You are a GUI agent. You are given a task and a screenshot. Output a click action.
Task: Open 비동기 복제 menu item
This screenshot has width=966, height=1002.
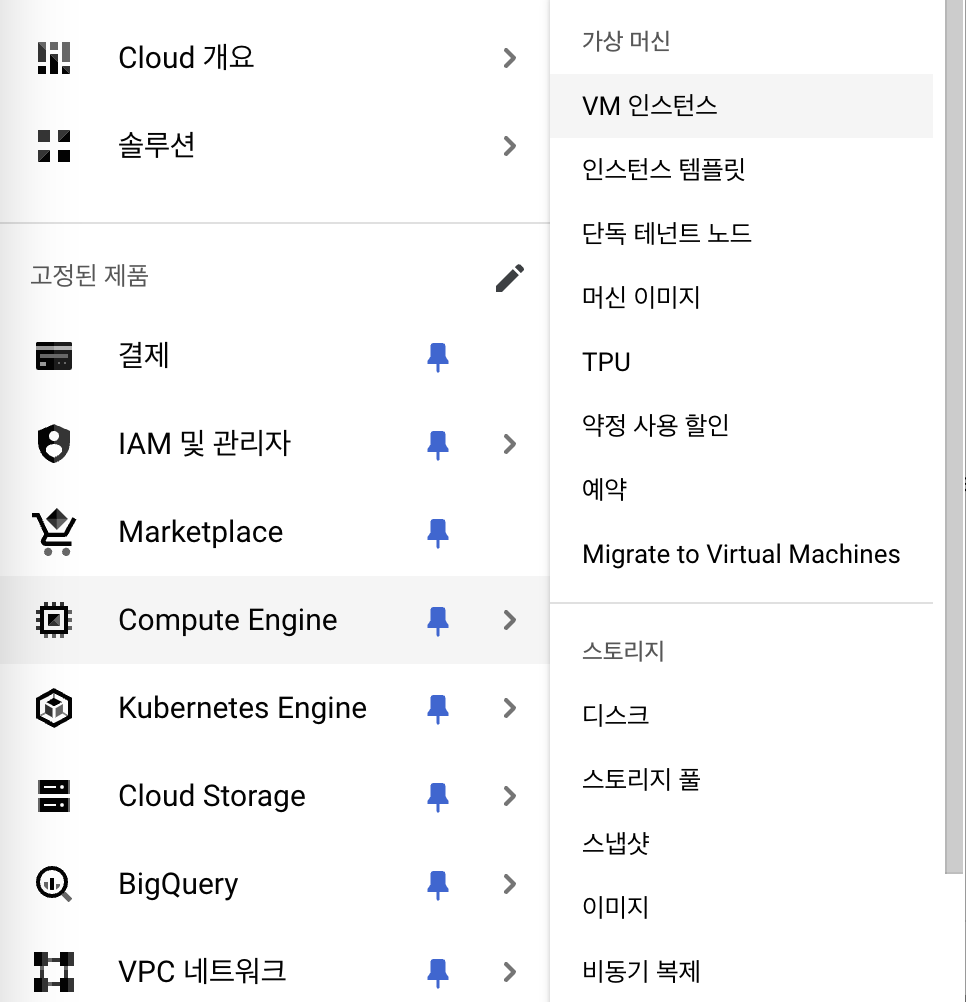[741, 971]
